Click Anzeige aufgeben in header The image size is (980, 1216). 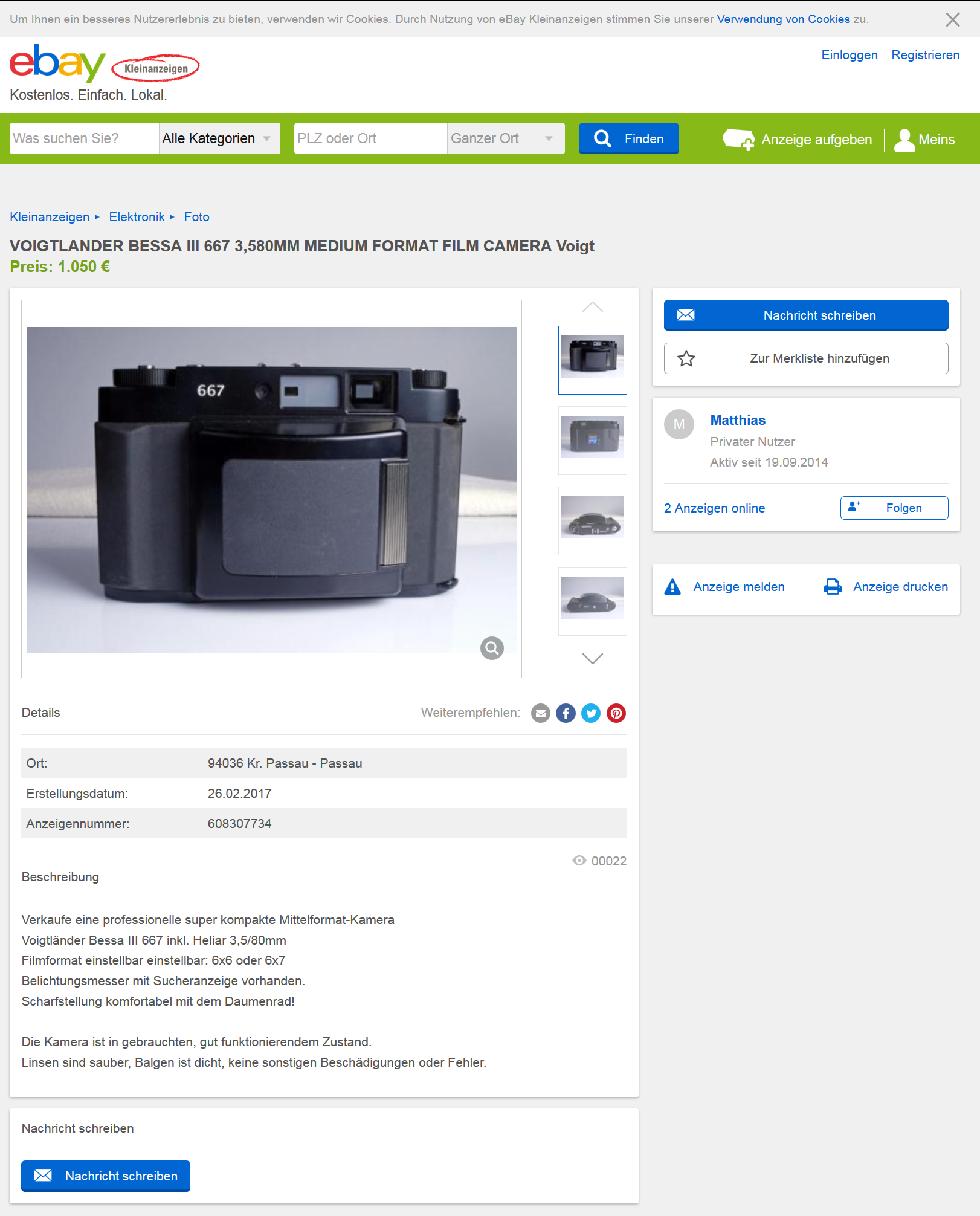798,140
